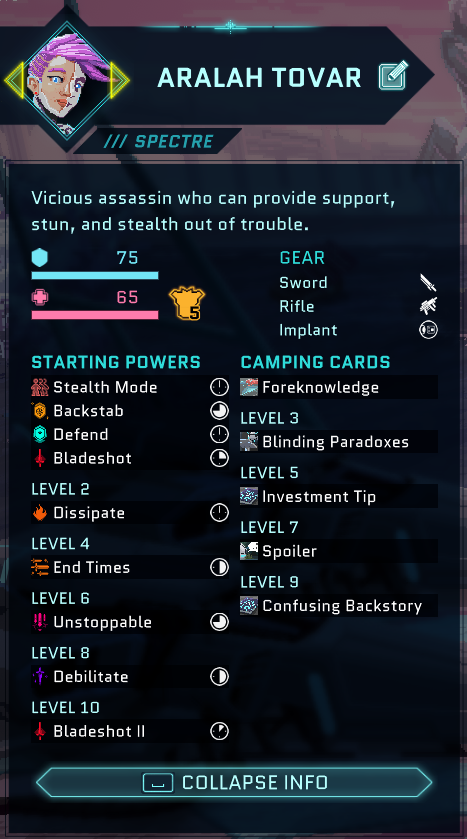Click the edit name pencil icon
The height and width of the screenshot is (839, 467).
click(393, 75)
